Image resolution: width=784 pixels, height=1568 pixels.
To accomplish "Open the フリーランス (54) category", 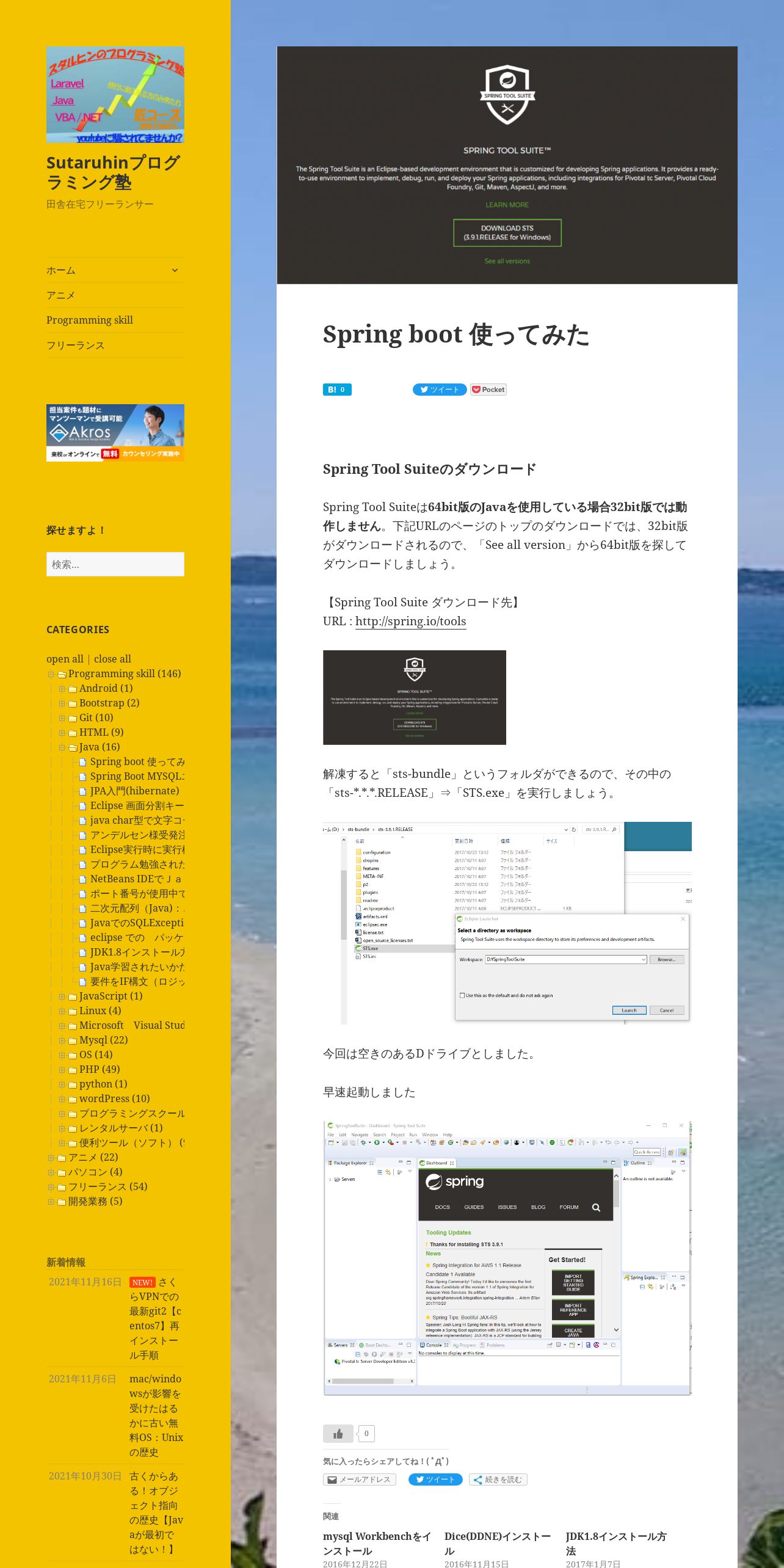I will tap(108, 1186).
